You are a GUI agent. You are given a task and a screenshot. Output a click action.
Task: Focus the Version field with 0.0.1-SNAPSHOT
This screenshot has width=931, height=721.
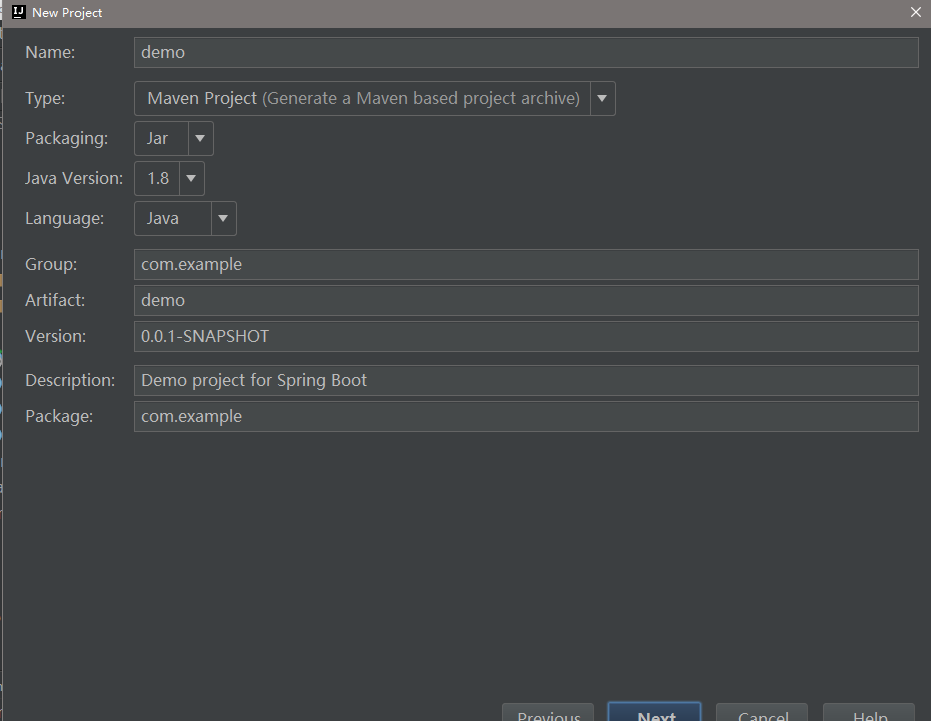tap(526, 336)
